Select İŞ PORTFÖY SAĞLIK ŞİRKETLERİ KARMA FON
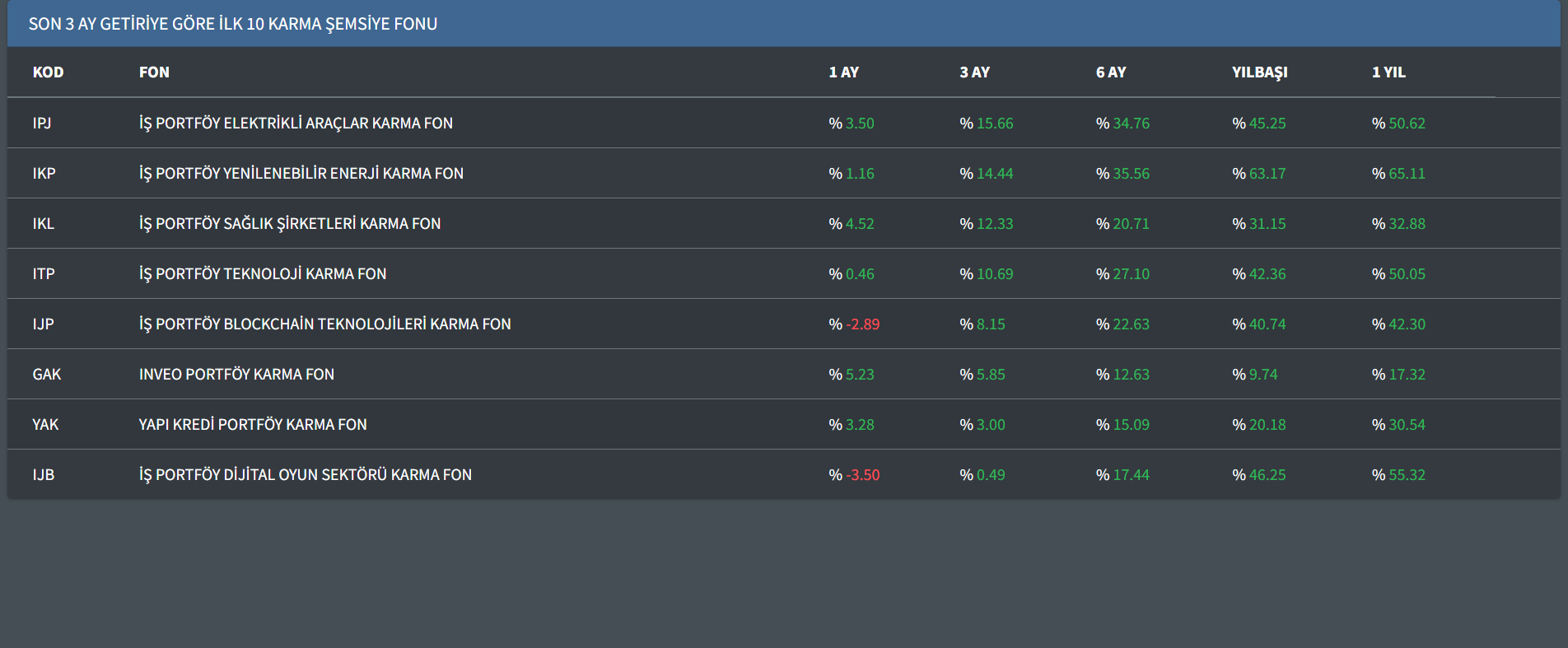This screenshot has height=648, width=1568. (290, 224)
